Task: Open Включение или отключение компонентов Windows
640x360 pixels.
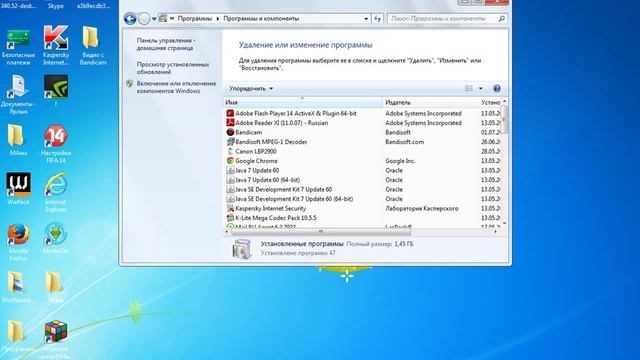Action: click(176, 87)
